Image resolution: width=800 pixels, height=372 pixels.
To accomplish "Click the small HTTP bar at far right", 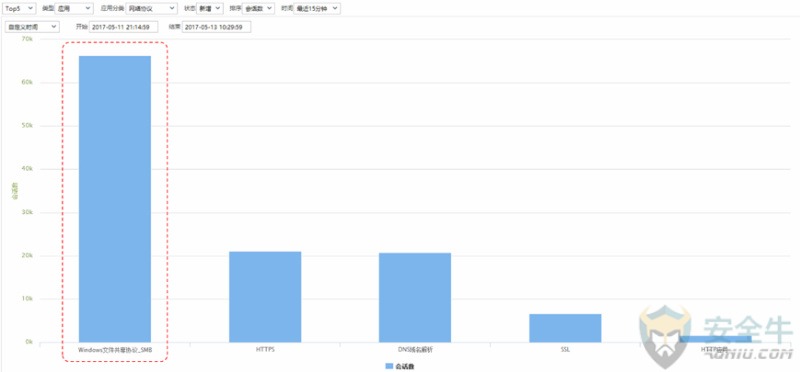I will (715, 339).
